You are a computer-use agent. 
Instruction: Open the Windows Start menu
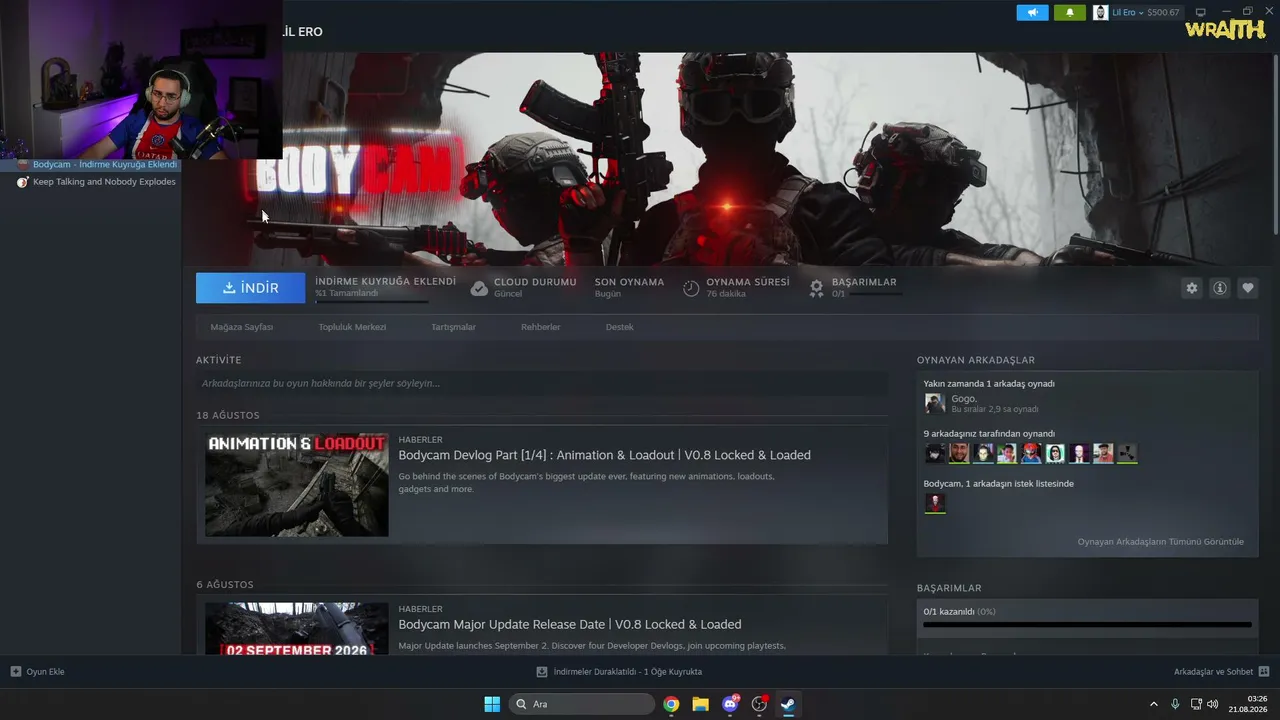492,704
